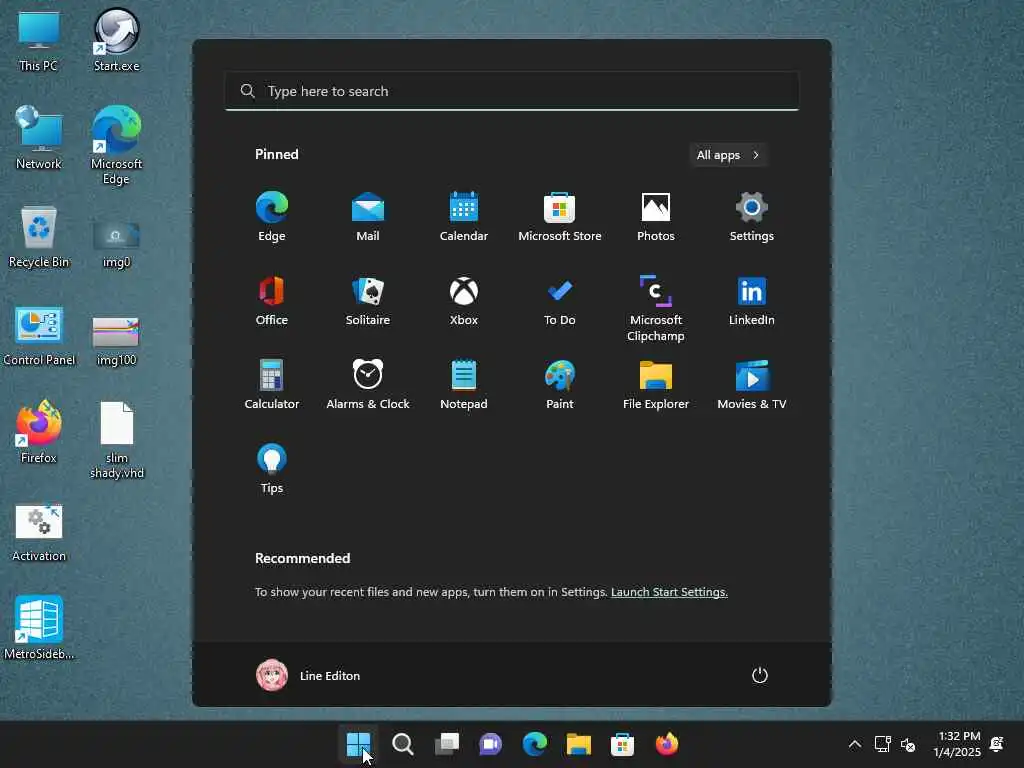Open pinned File Explorer
The image size is (1024, 768).
coord(656,385)
